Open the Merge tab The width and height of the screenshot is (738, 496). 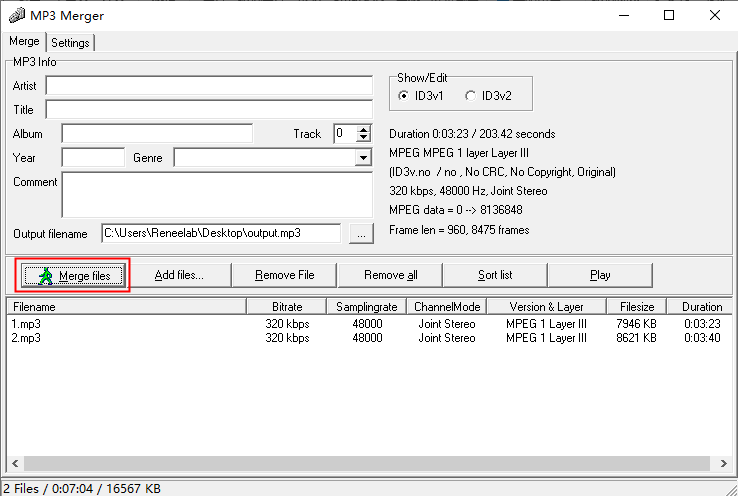click(24, 42)
